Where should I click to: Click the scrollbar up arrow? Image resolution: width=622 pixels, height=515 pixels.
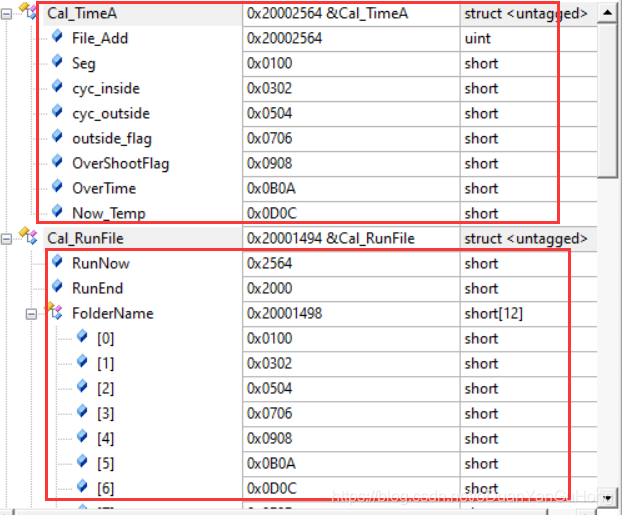tap(607, 12)
